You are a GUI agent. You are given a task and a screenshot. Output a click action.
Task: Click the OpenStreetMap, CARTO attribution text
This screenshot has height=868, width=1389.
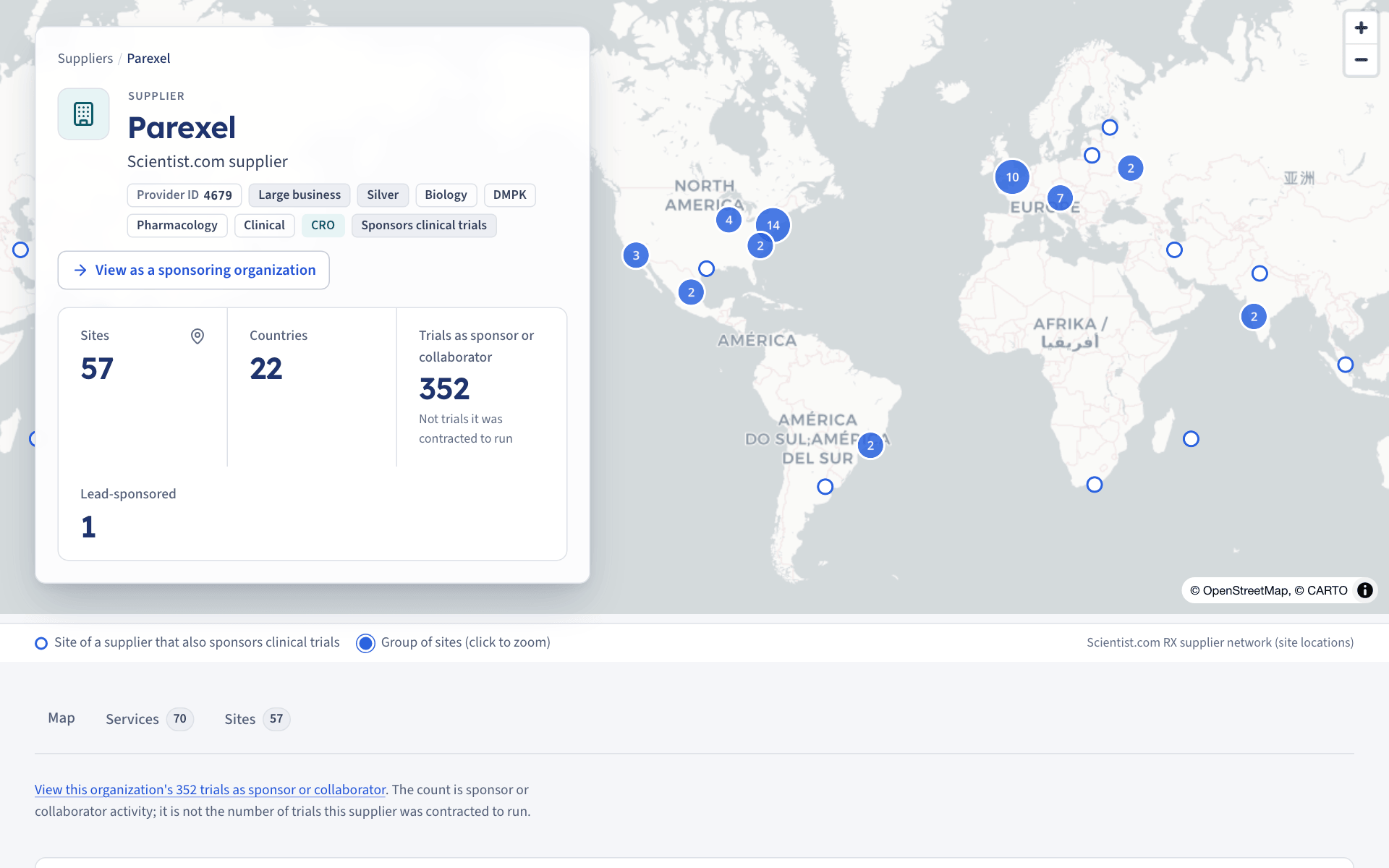tap(1269, 591)
